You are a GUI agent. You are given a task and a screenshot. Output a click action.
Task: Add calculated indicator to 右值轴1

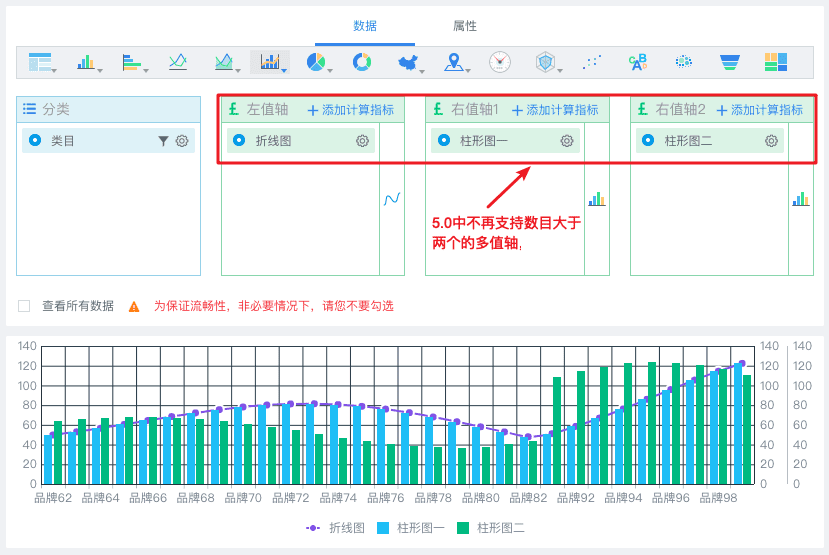(x=555, y=109)
